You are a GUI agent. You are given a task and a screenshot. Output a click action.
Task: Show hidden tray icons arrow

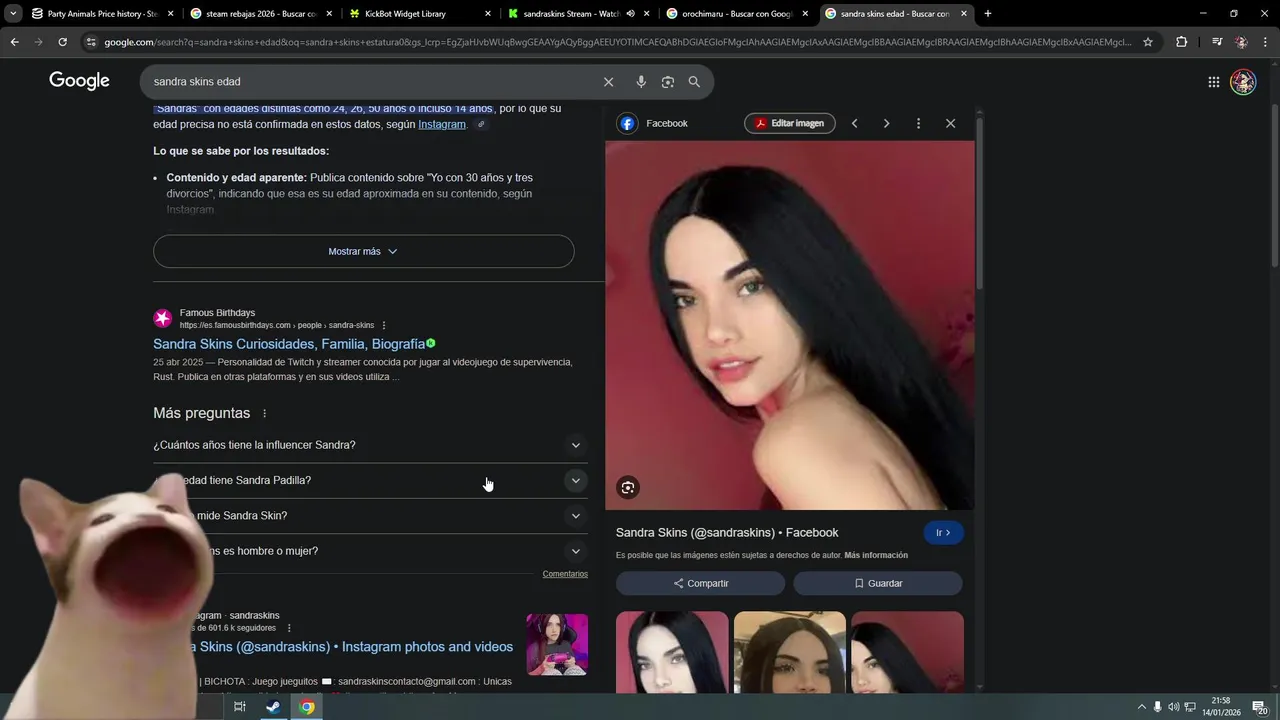tap(1141, 707)
